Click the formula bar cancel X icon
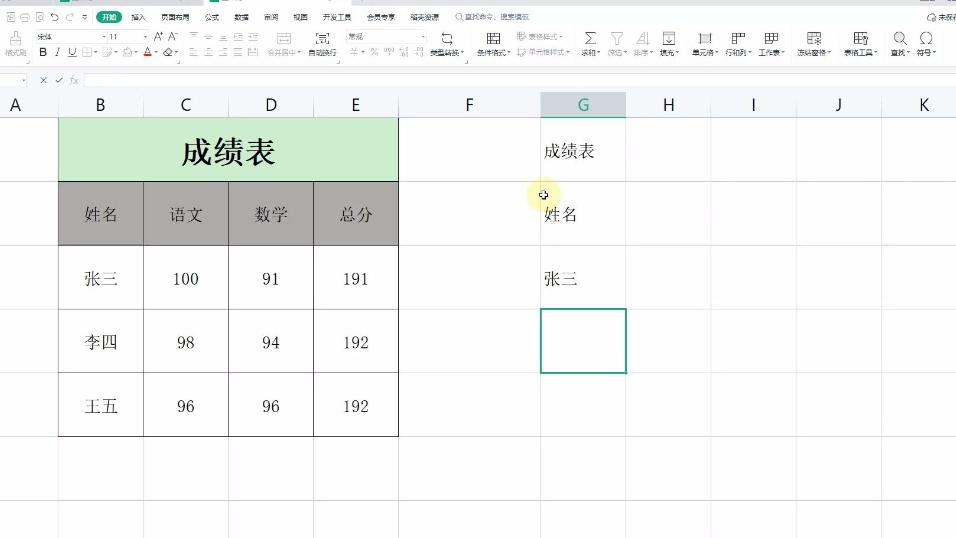This screenshot has height=538, width=956. click(43, 80)
